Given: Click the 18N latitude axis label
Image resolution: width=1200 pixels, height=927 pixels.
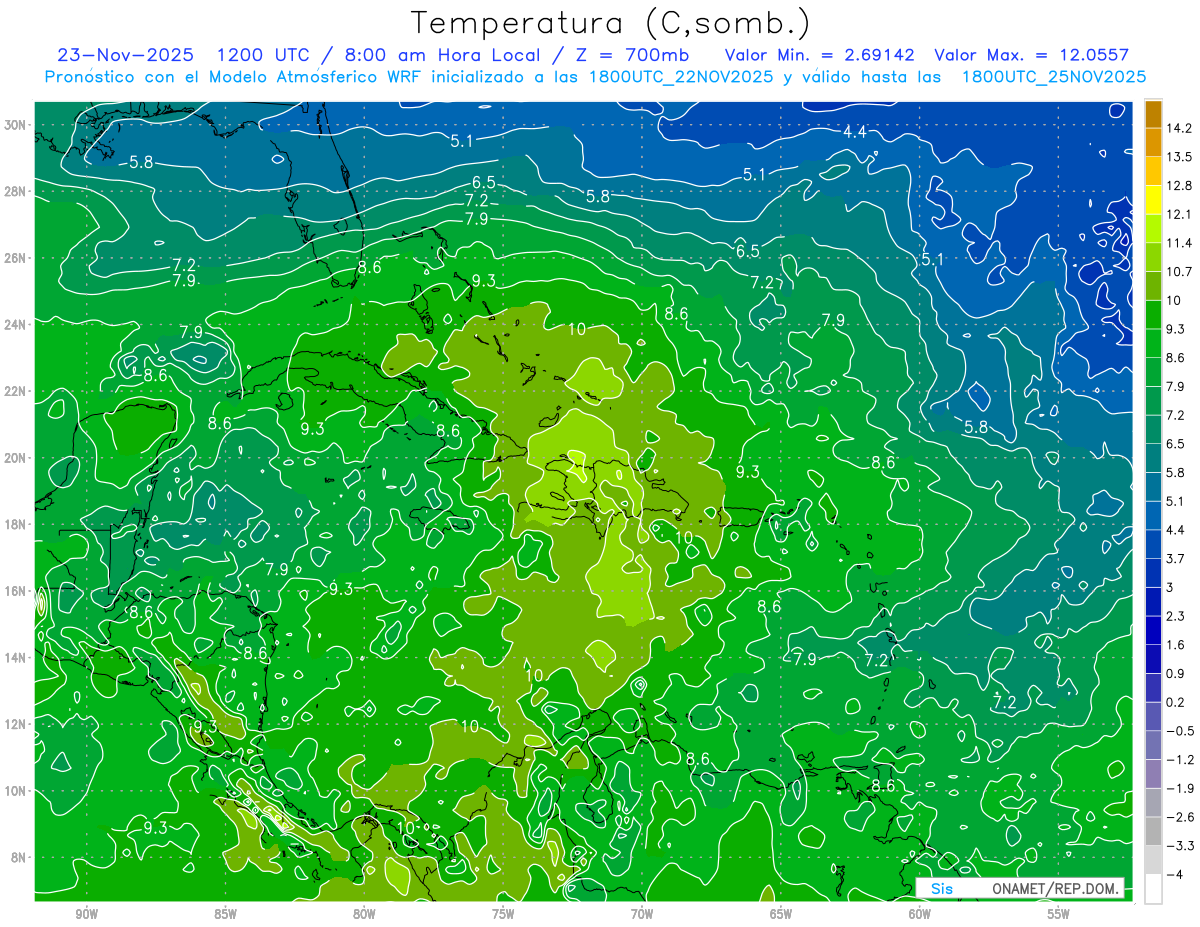Looking at the screenshot, I should (x=15, y=524).
